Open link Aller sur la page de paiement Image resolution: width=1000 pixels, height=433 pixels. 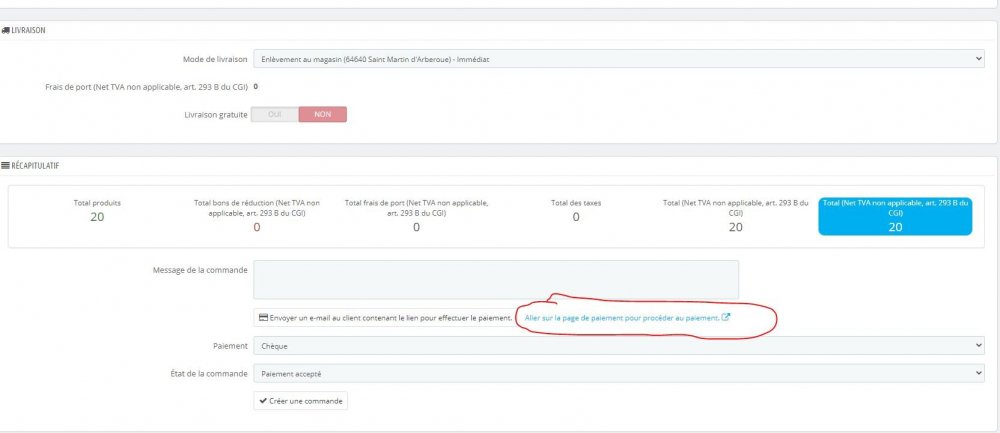click(621, 317)
